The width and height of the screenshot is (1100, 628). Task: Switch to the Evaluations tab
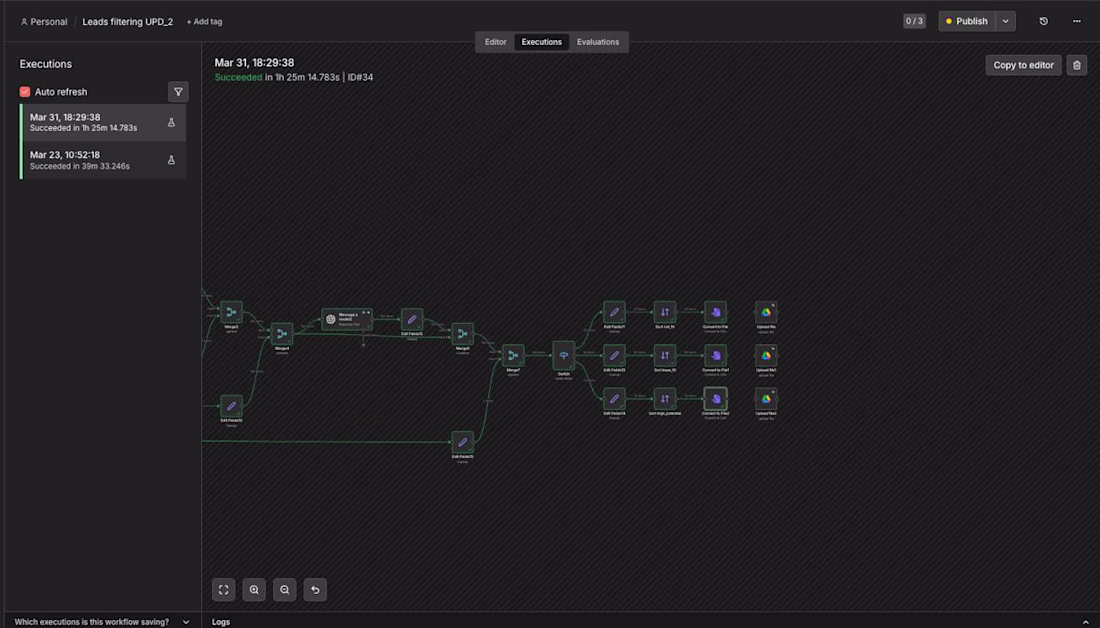click(598, 42)
